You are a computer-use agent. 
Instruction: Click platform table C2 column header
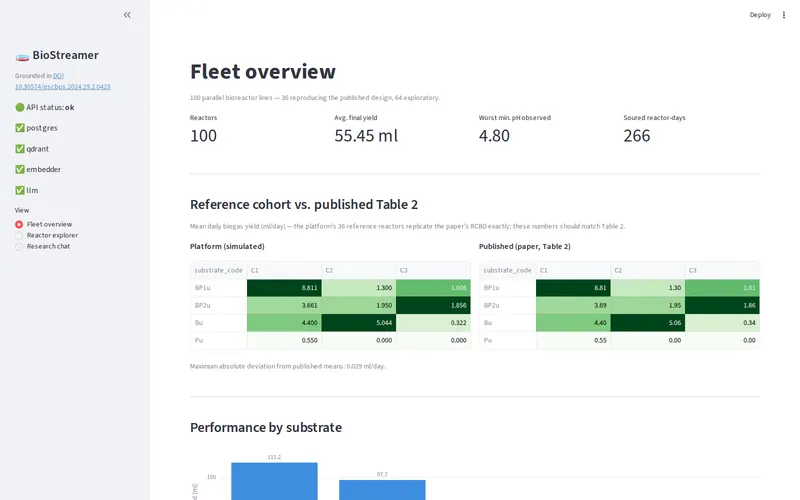coord(359,270)
